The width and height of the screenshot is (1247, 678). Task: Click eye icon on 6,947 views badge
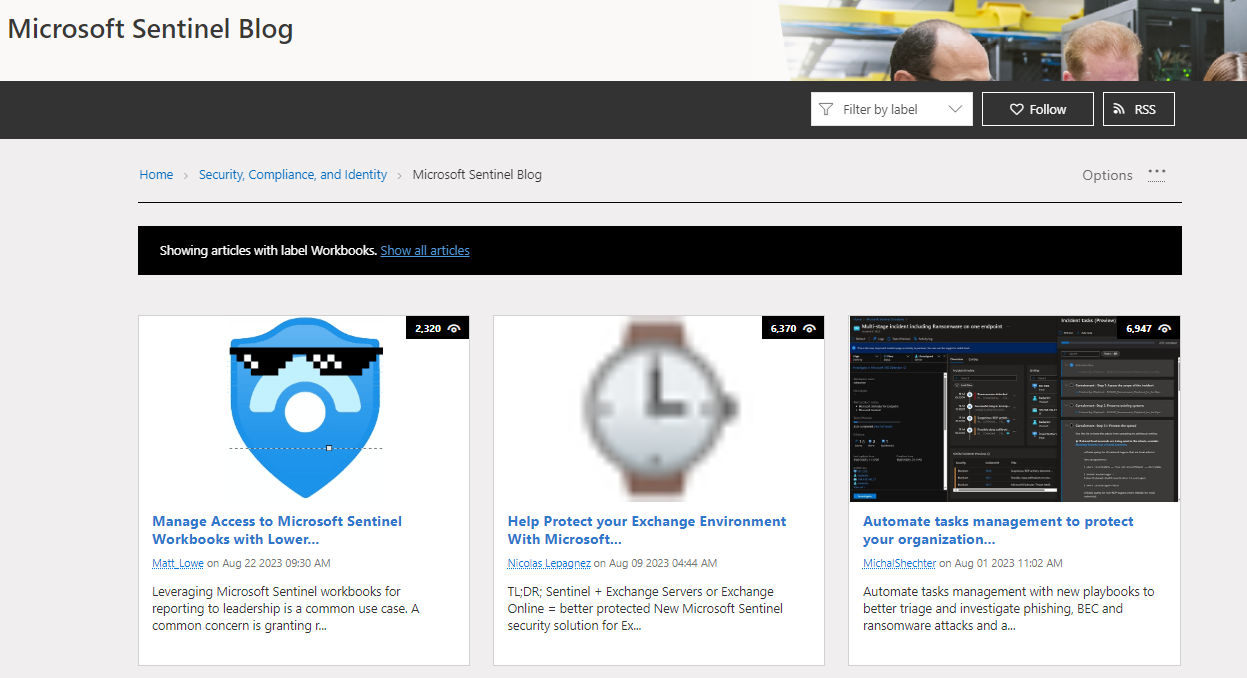pyautogui.click(x=1165, y=328)
